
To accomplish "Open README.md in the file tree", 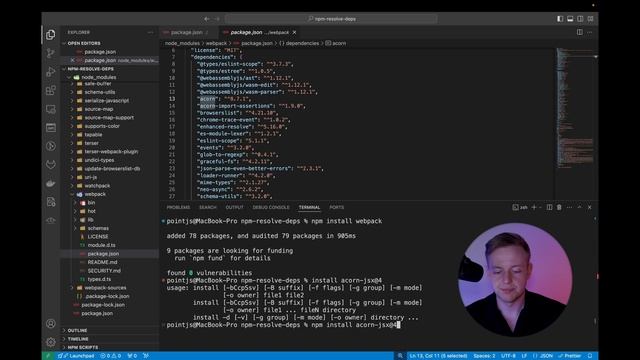I will coord(102,262).
